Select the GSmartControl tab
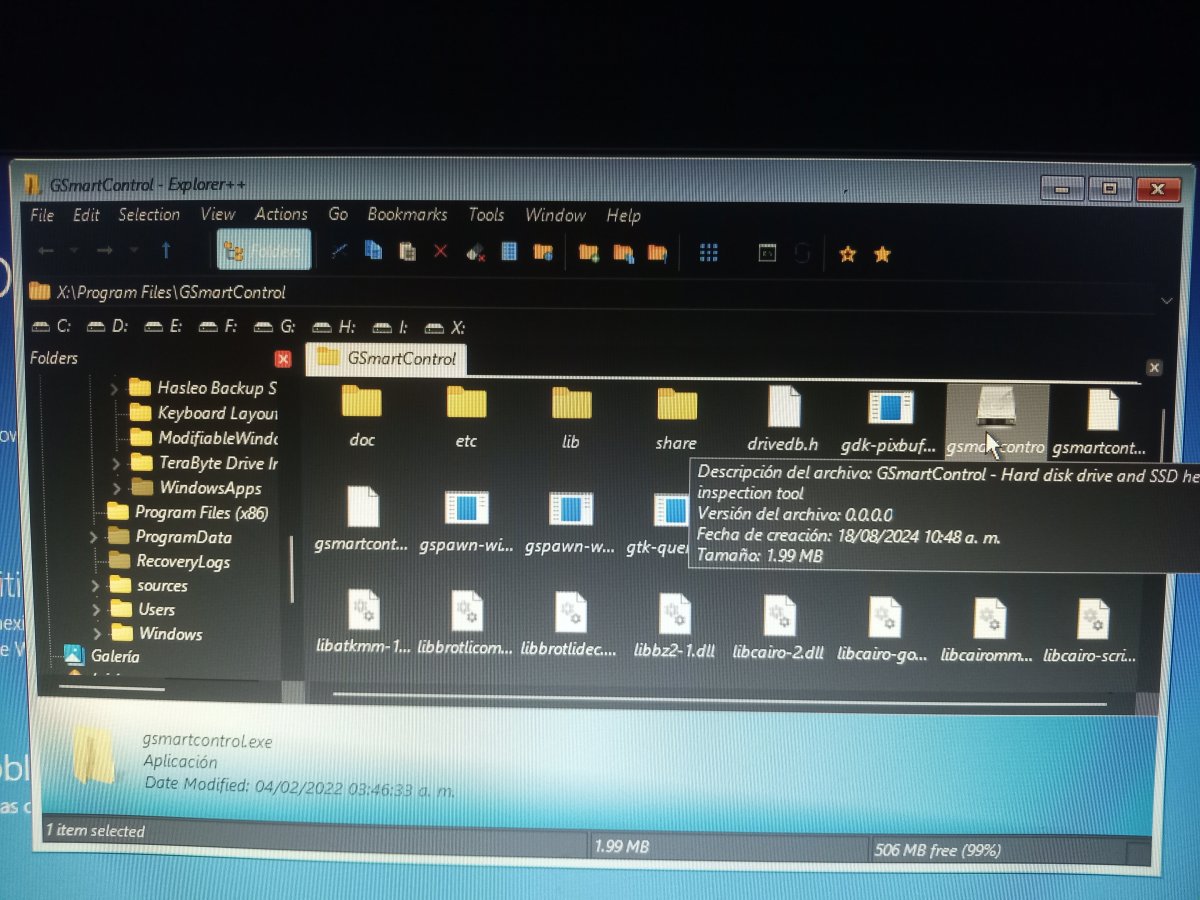 [385, 358]
